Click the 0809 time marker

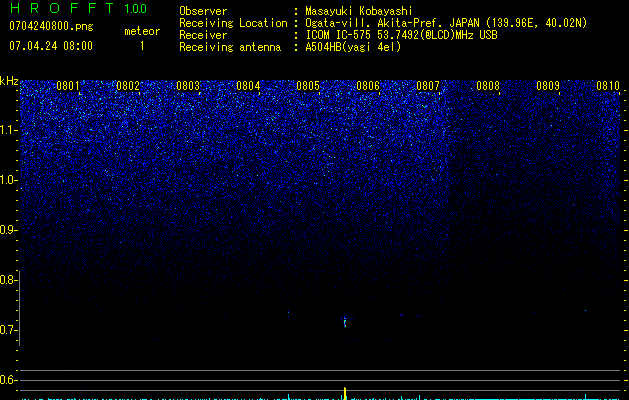click(x=548, y=86)
